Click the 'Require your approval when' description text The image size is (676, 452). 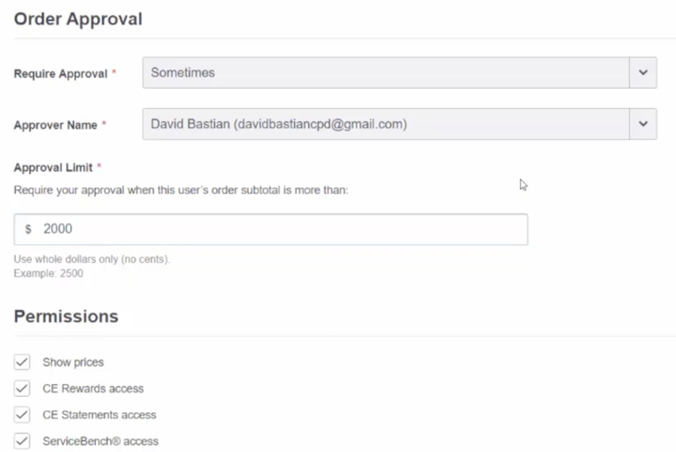coord(181,190)
